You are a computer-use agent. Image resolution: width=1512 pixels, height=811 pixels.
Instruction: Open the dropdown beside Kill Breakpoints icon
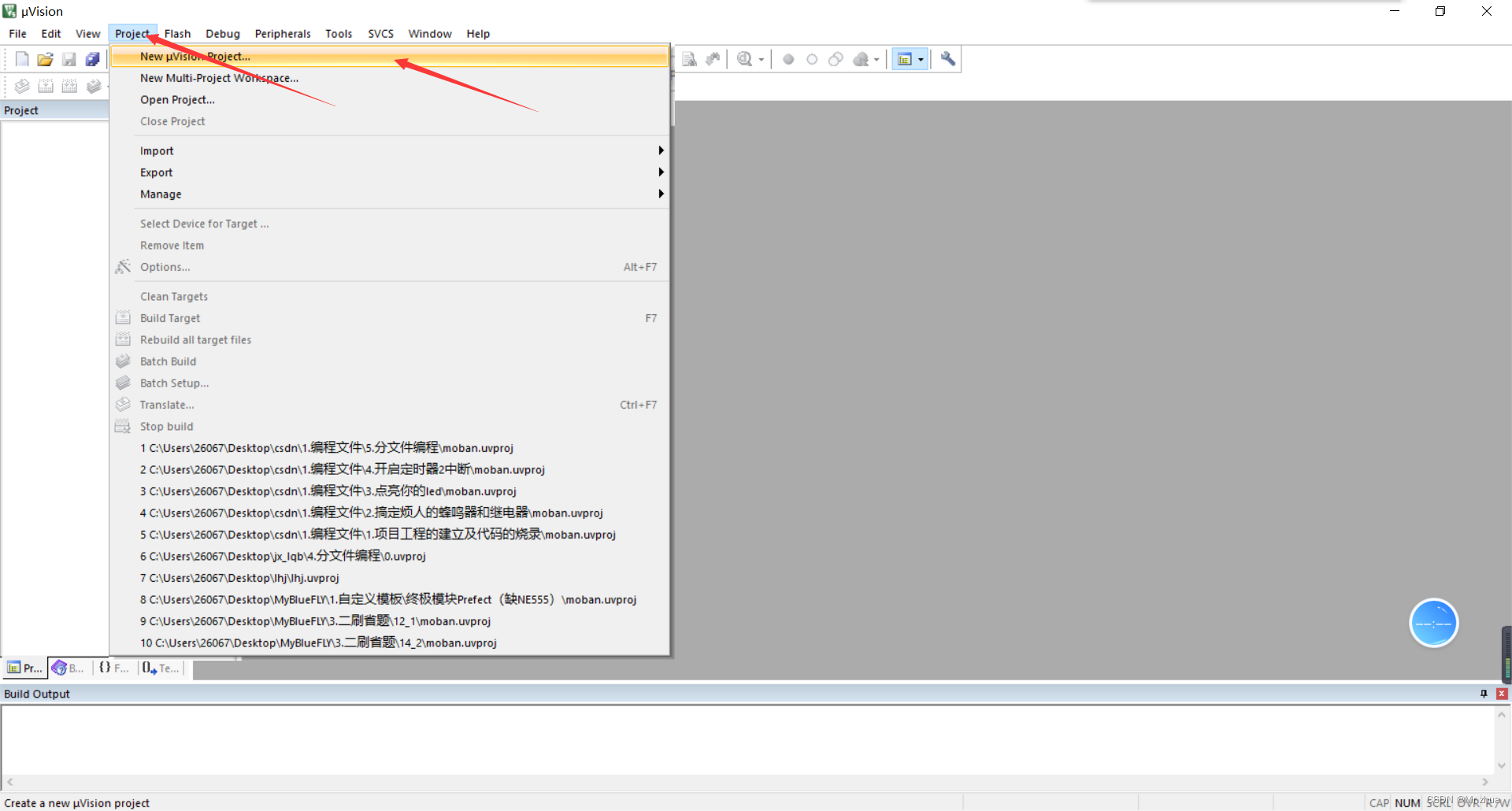[x=876, y=60]
